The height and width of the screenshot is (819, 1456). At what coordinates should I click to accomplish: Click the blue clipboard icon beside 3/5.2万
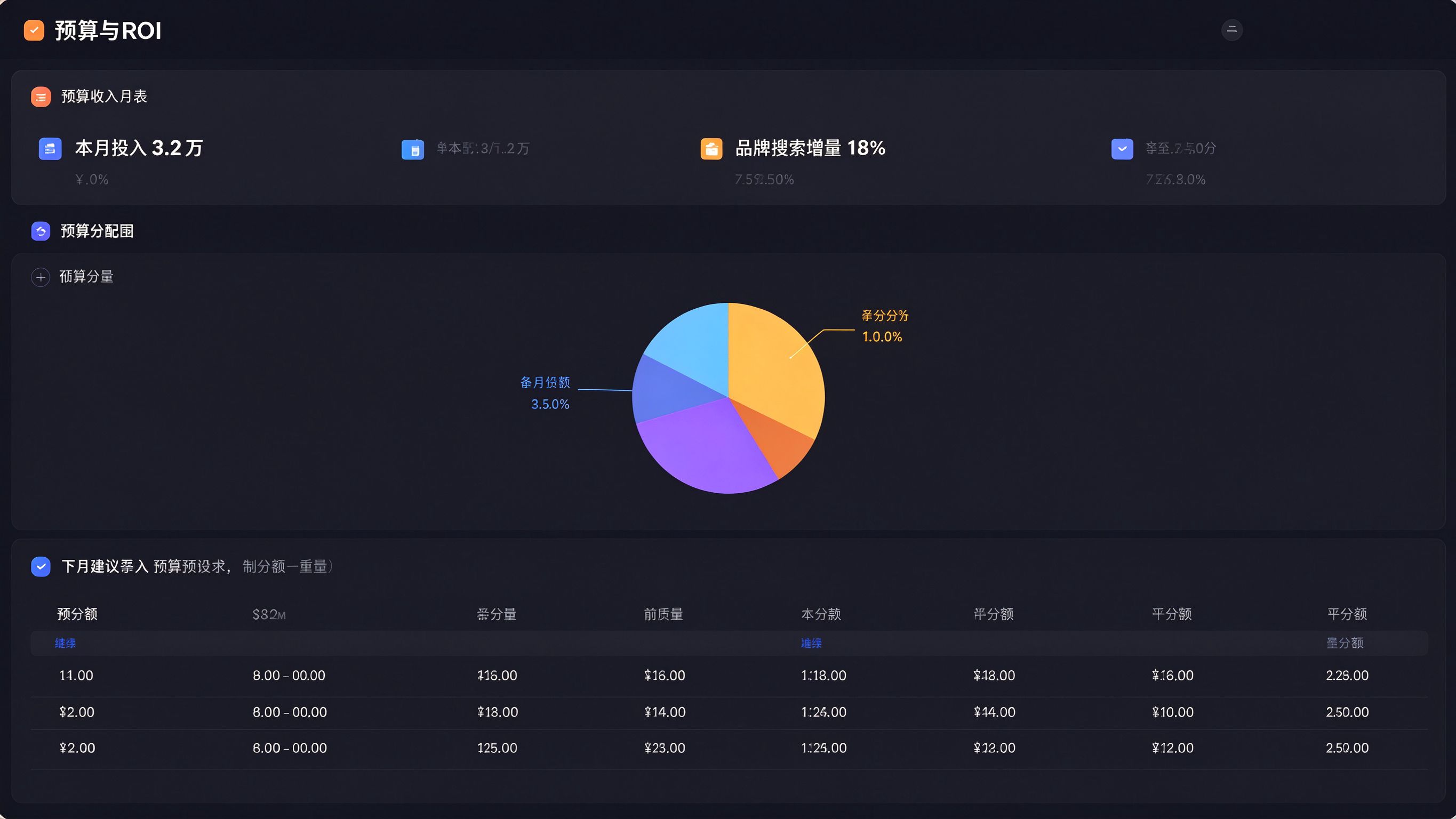(x=413, y=150)
